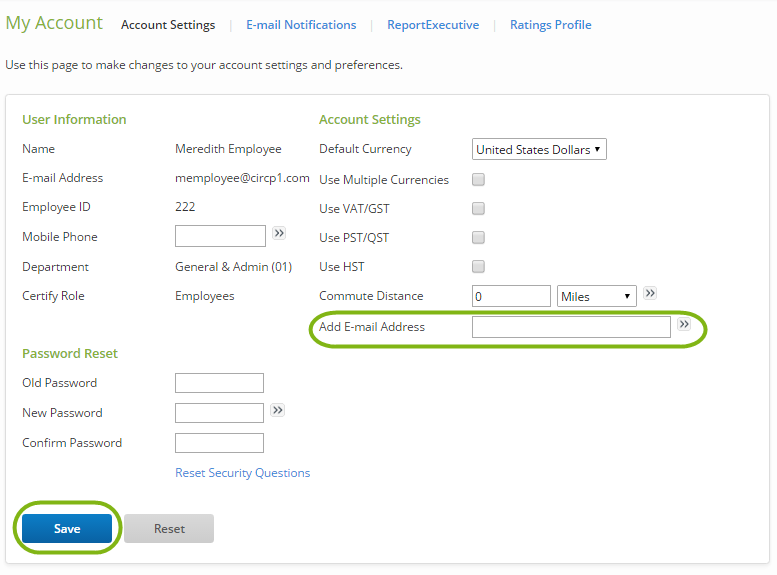Toggle the Use HST checkbox
777x575 pixels.
[x=478, y=267]
